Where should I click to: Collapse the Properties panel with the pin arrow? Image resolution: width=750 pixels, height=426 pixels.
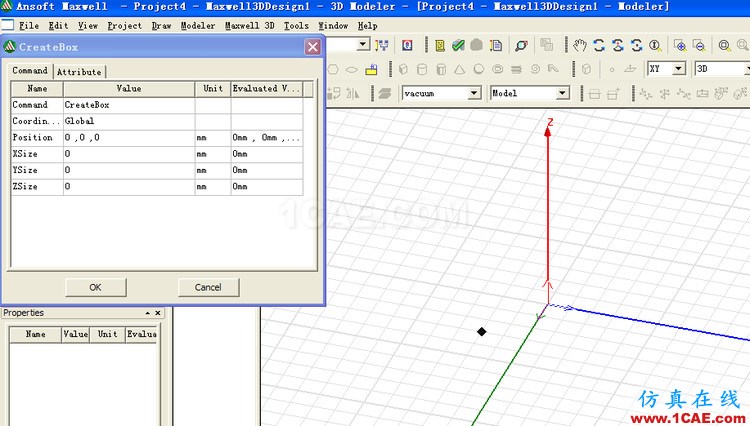tap(148, 313)
